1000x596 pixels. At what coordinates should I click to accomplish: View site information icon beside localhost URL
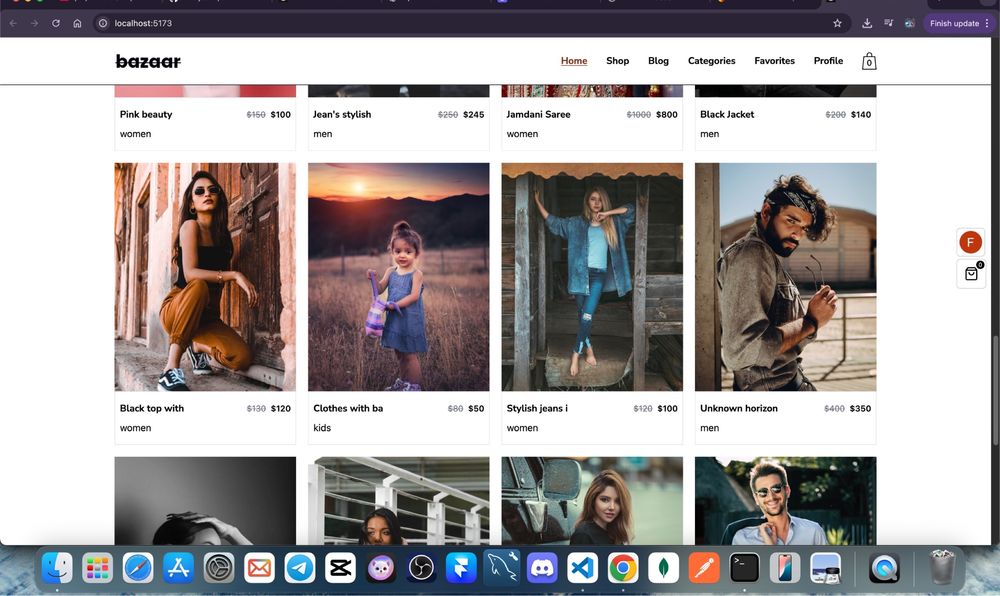coord(103,23)
